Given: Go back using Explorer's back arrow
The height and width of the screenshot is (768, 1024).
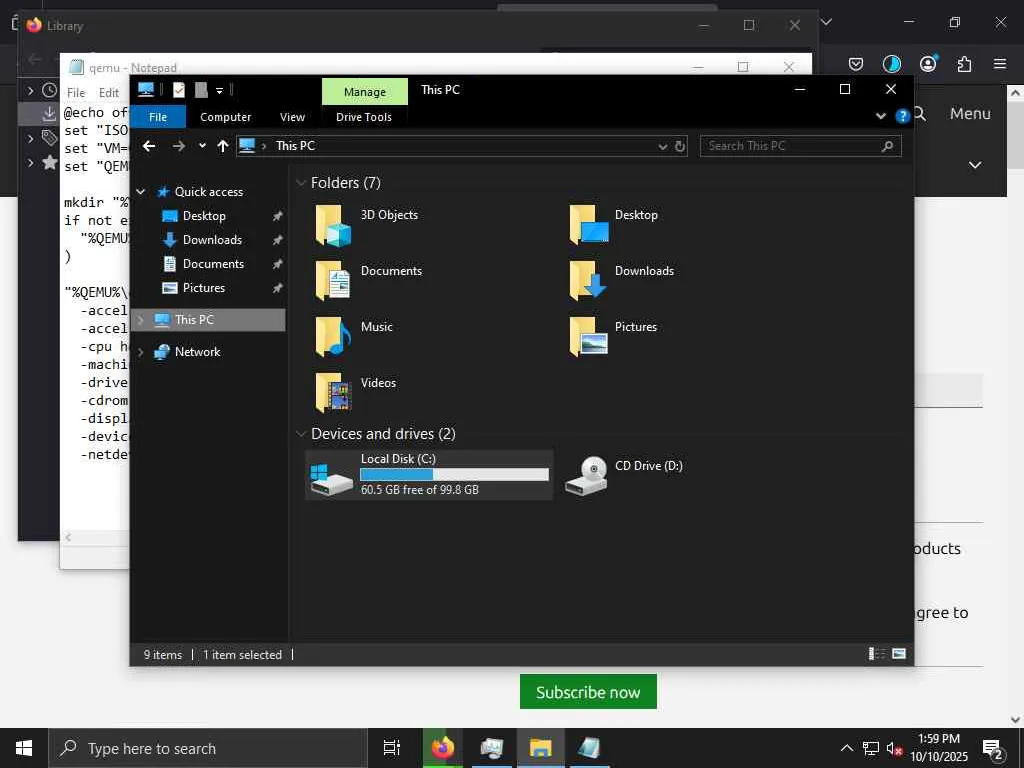Looking at the screenshot, I should coord(149,146).
